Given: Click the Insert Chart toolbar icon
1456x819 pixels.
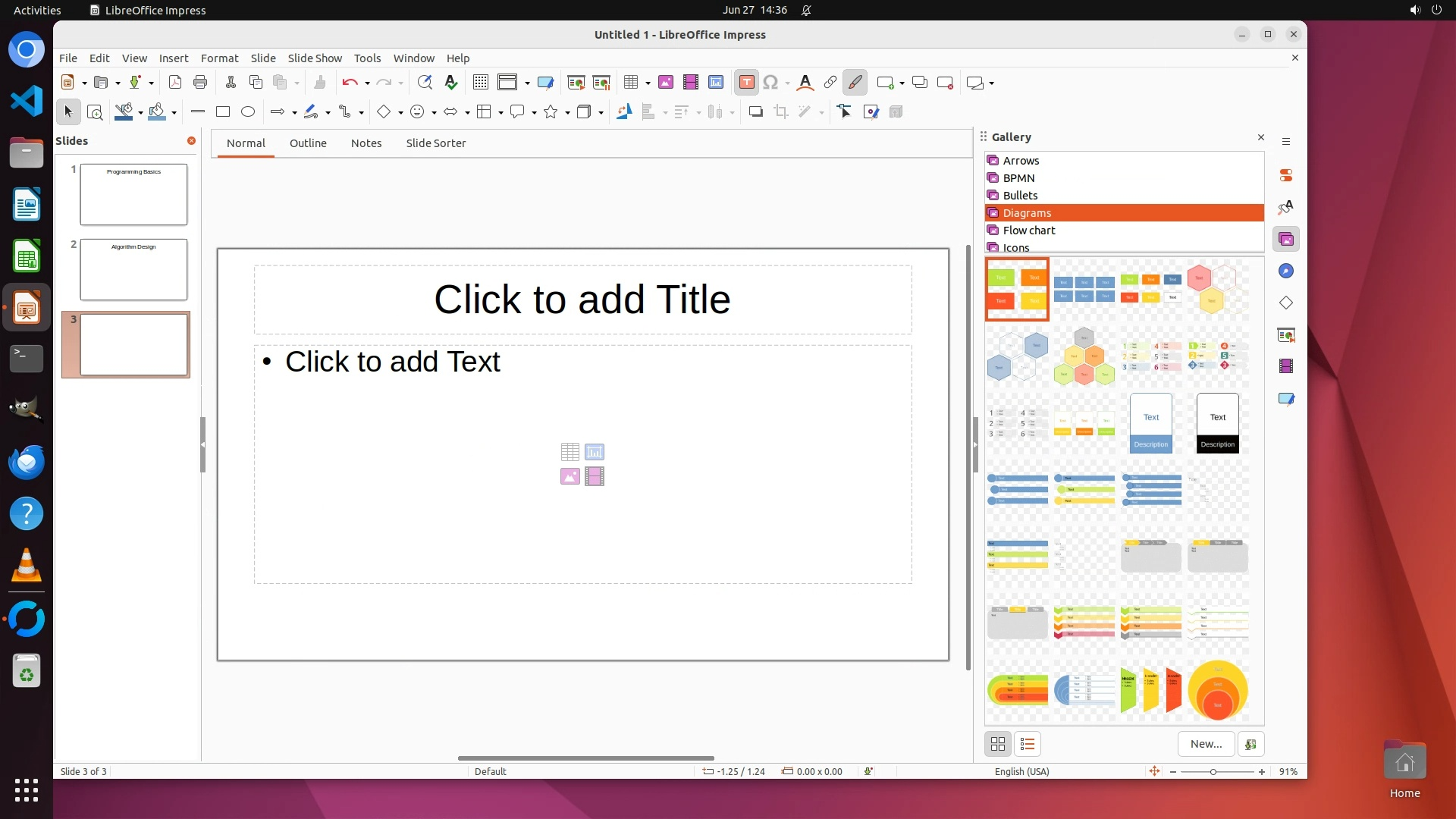Looking at the screenshot, I should pos(716,83).
